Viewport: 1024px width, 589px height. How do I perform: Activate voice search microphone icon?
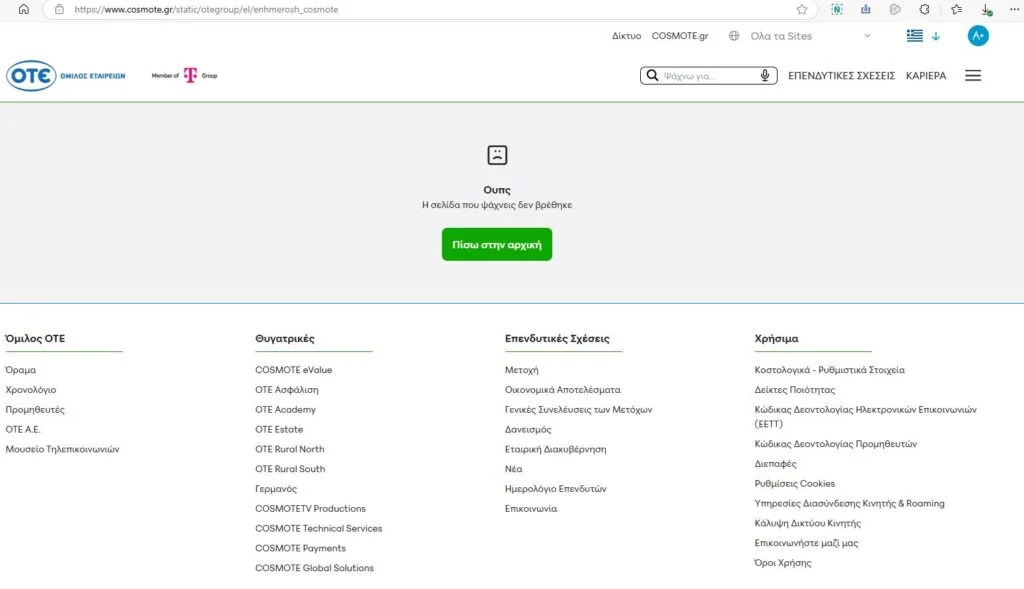click(x=765, y=76)
